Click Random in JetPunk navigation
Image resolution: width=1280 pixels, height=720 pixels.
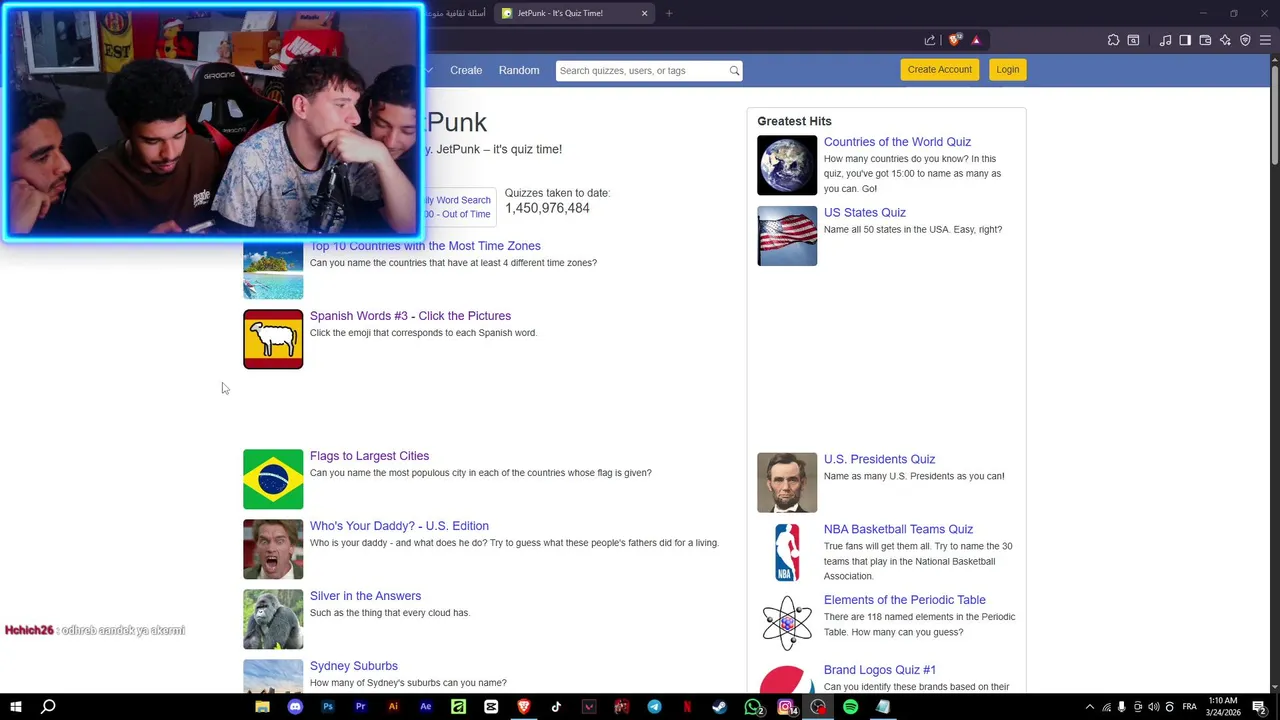click(519, 70)
